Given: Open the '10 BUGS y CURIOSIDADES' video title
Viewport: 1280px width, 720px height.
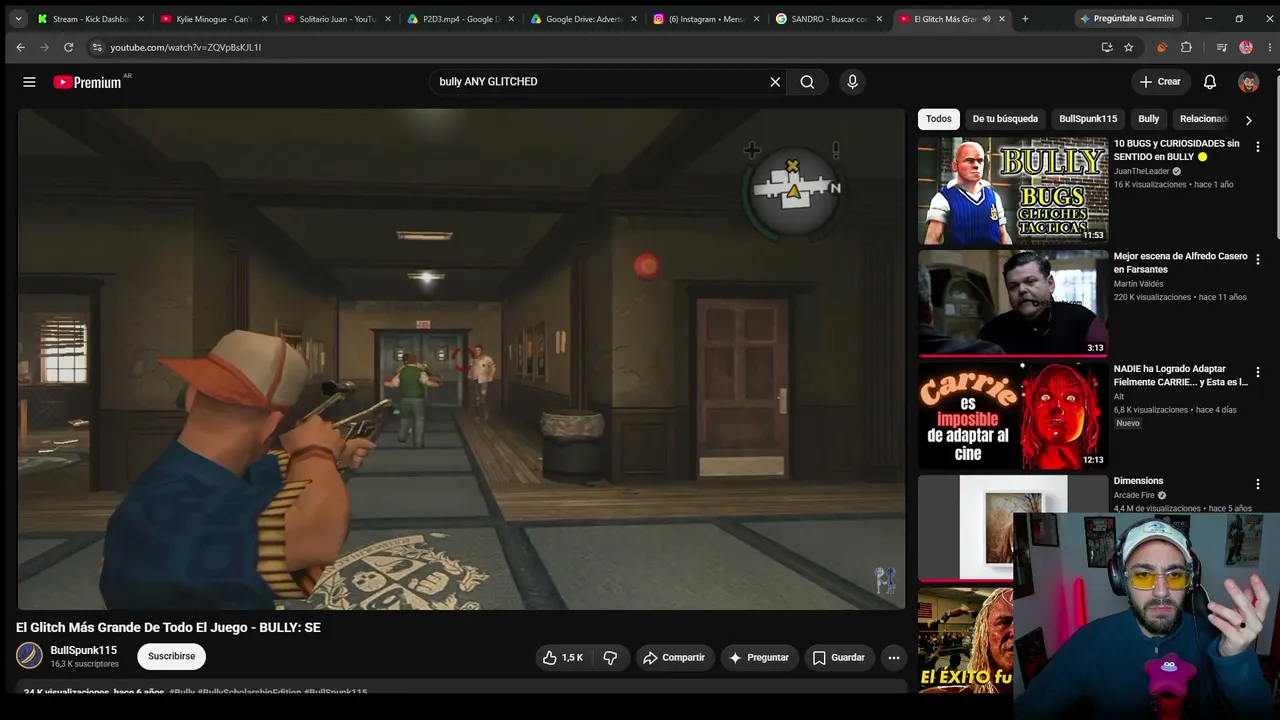Looking at the screenshot, I should (x=1177, y=150).
